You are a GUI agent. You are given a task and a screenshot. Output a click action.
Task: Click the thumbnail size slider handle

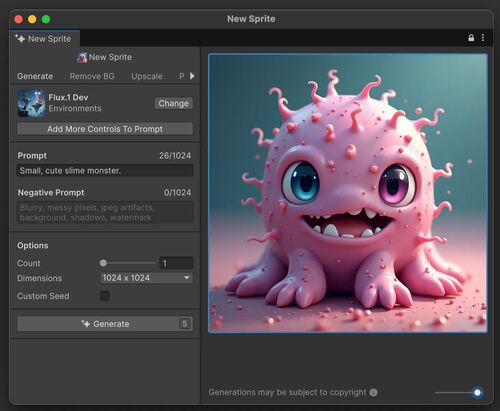[477, 392]
